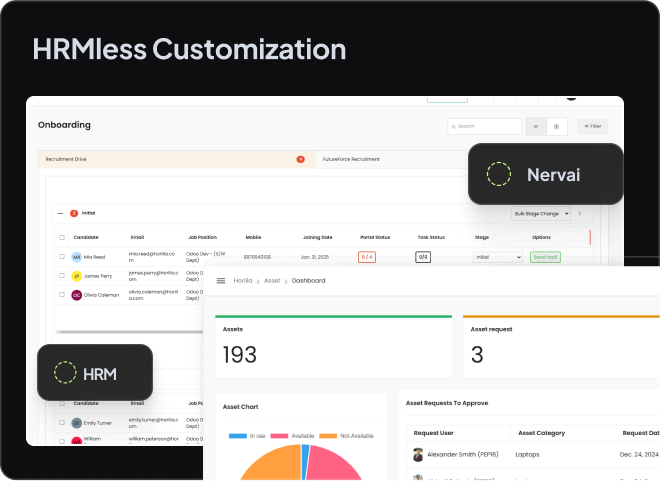Click Olivia Coleman's avatar icon
This screenshot has width=660, height=481.
pyautogui.click(x=76, y=295)
